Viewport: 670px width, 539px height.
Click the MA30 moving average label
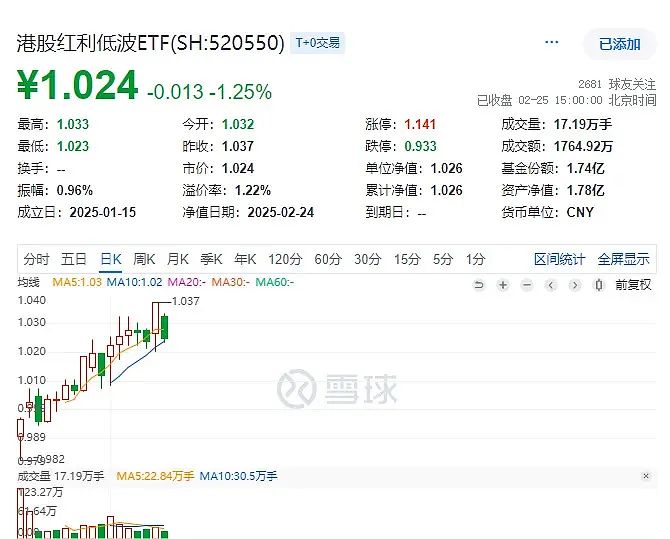pos(231,282)
